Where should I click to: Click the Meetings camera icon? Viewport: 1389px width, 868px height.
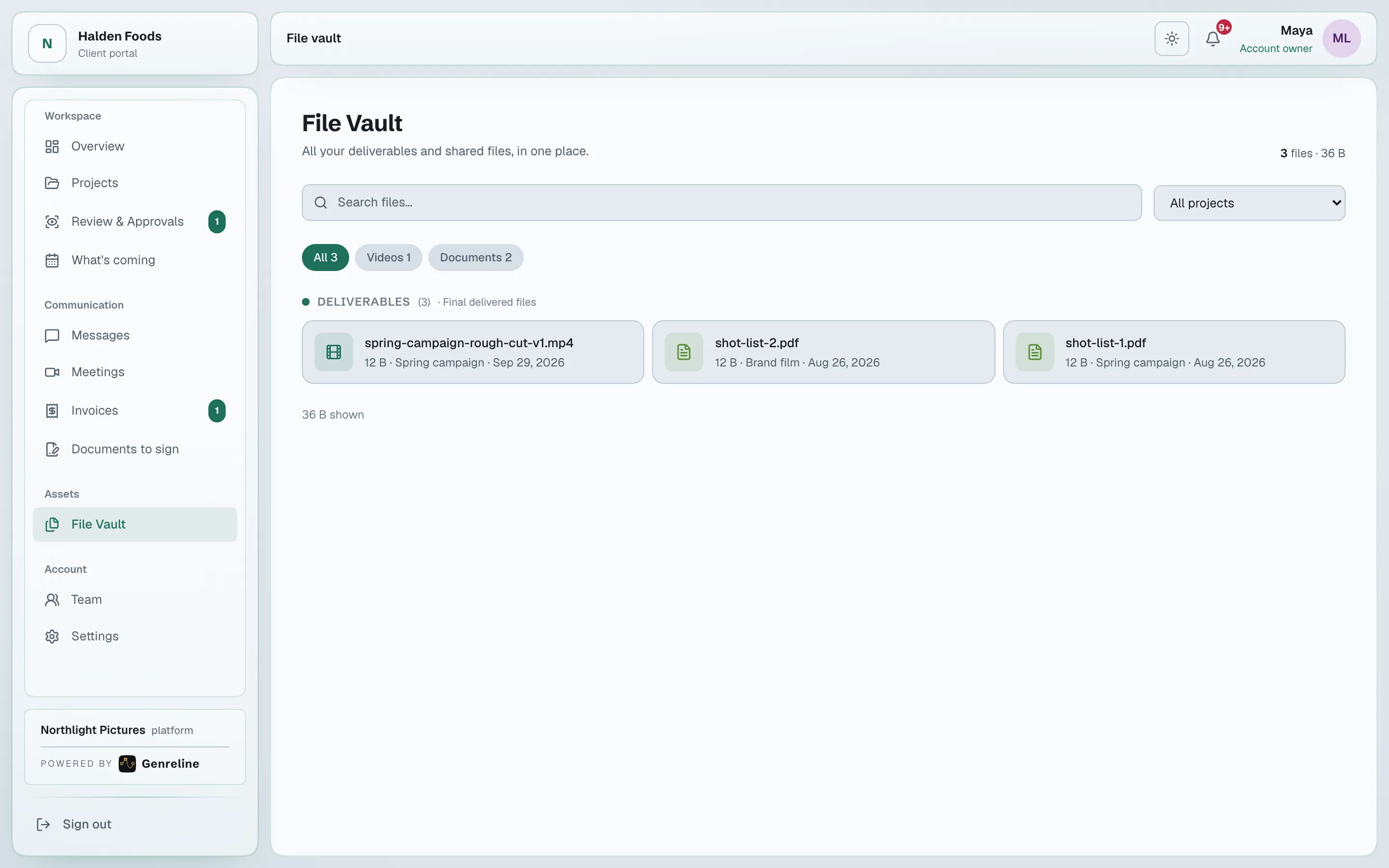click(x=52, y=372)
